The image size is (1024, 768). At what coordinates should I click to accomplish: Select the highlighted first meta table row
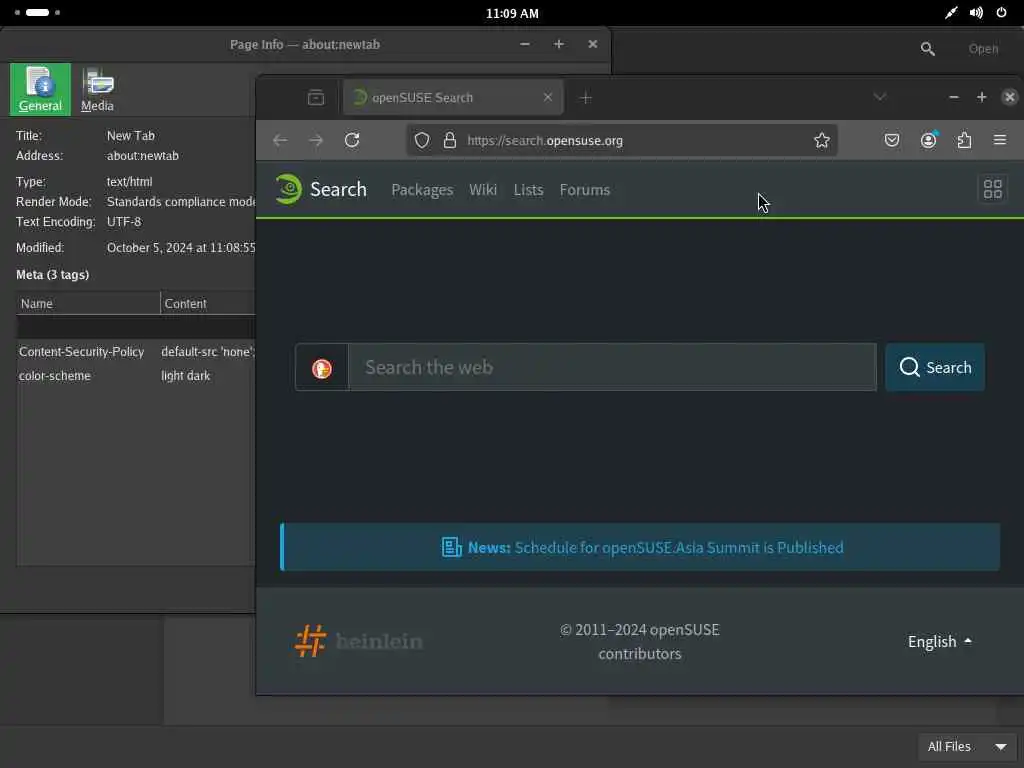pos(135,327)
